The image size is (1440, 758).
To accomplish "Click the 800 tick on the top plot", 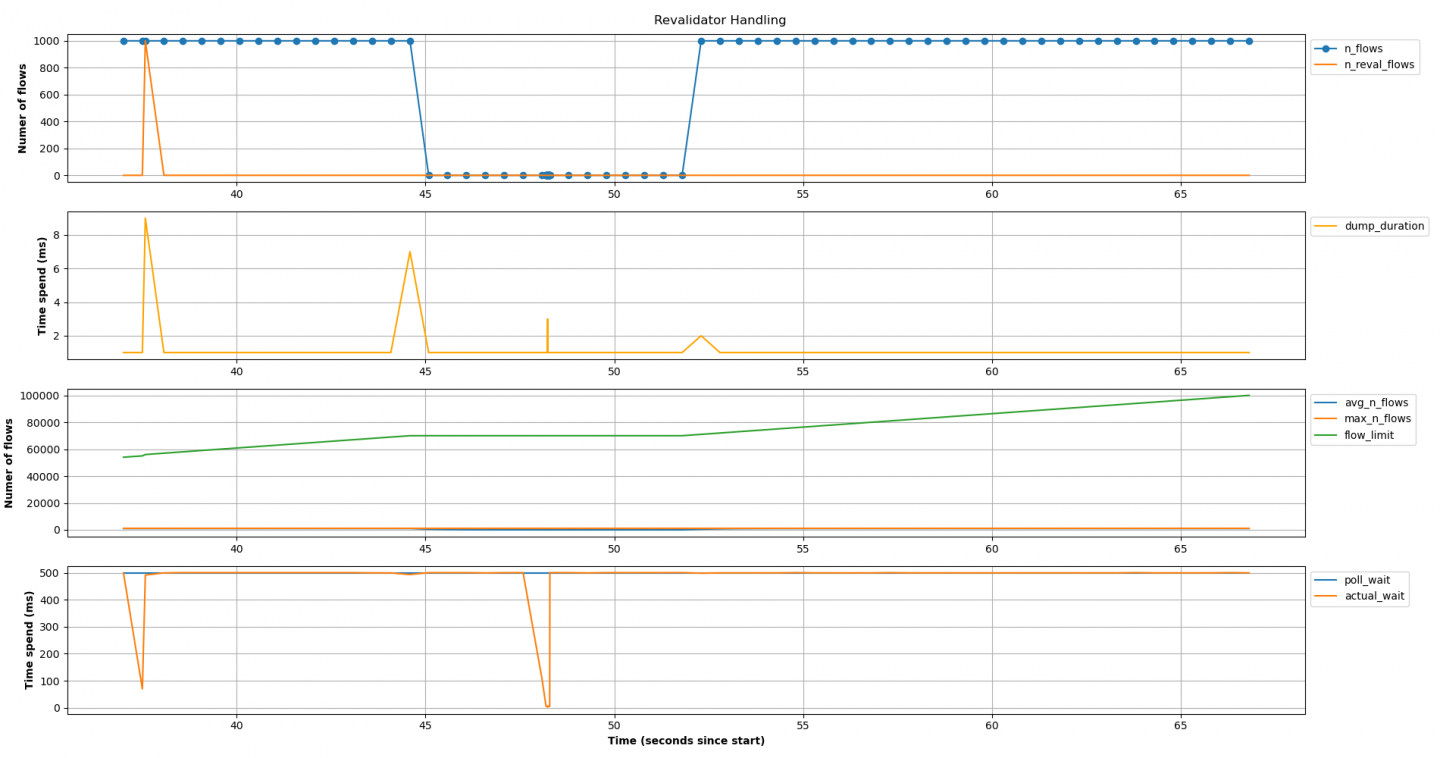I will [51, 68].
